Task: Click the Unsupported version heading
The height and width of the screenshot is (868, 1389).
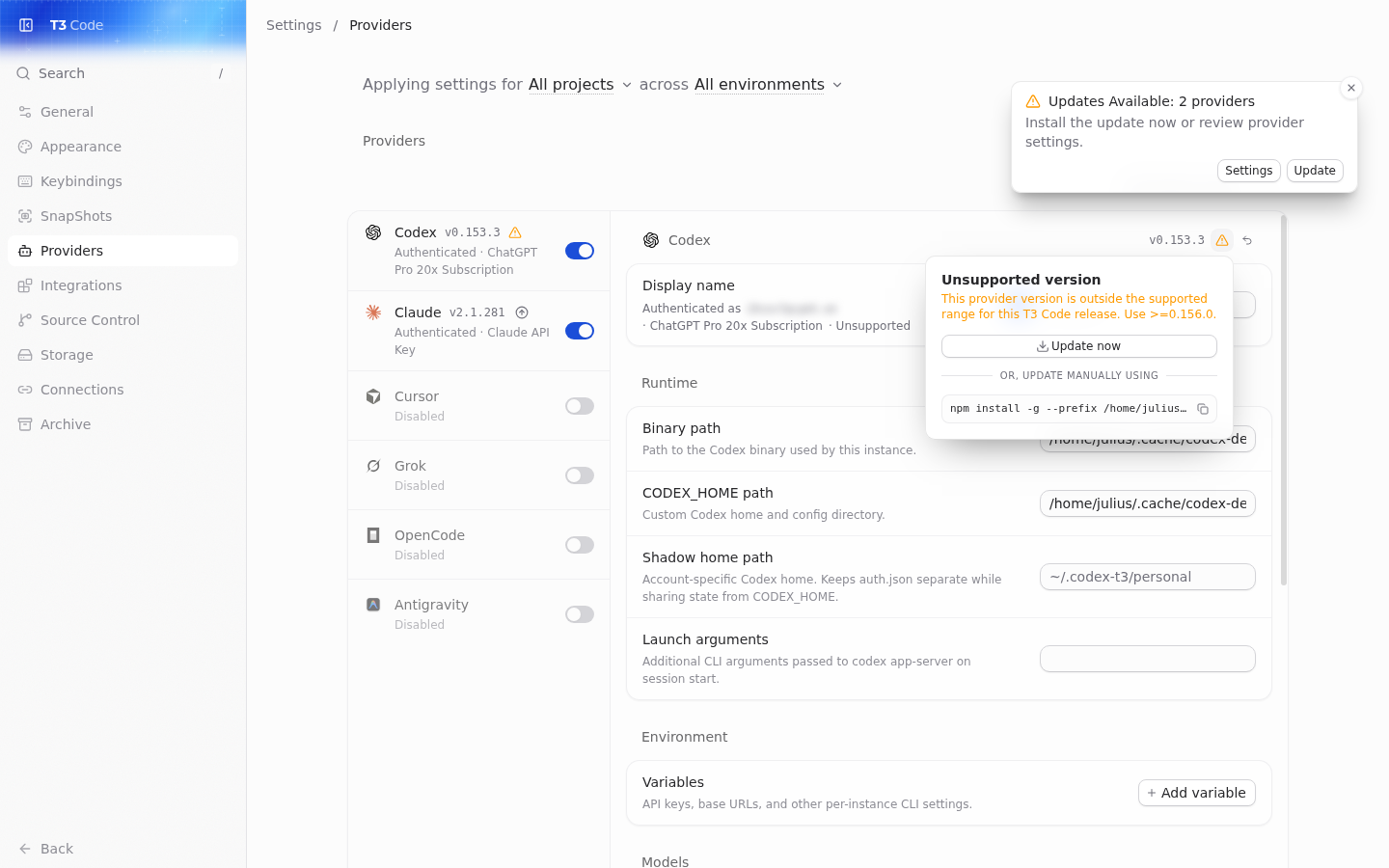Action: tap(1021, 280)
